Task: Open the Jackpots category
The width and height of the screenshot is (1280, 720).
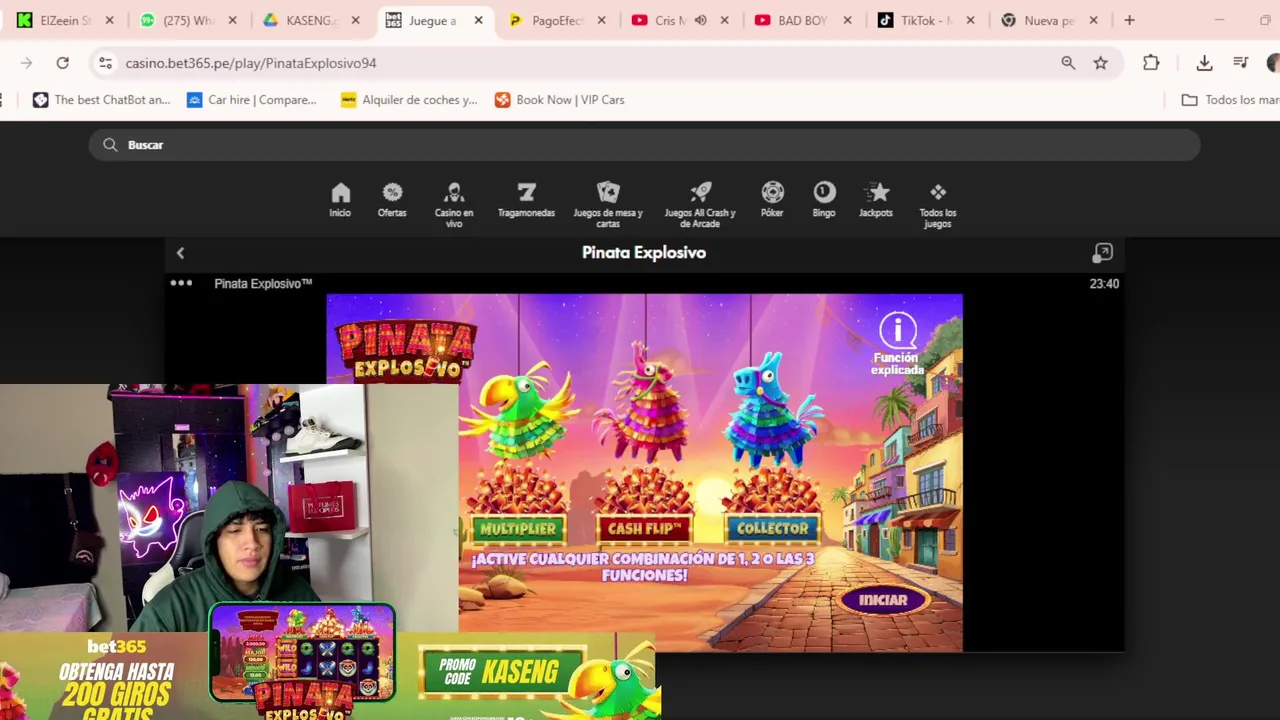Action: pos(876,200)
